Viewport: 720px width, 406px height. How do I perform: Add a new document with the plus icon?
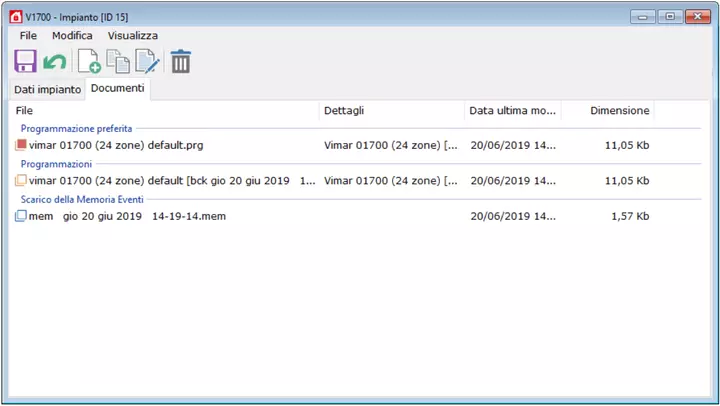(89, 62)
